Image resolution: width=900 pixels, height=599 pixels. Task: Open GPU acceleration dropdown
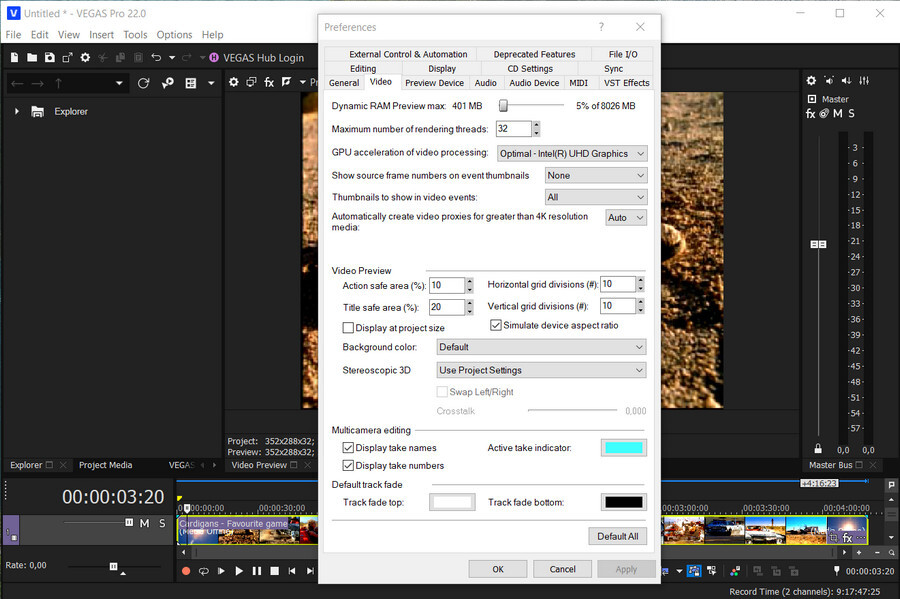(x=572, y=154)
